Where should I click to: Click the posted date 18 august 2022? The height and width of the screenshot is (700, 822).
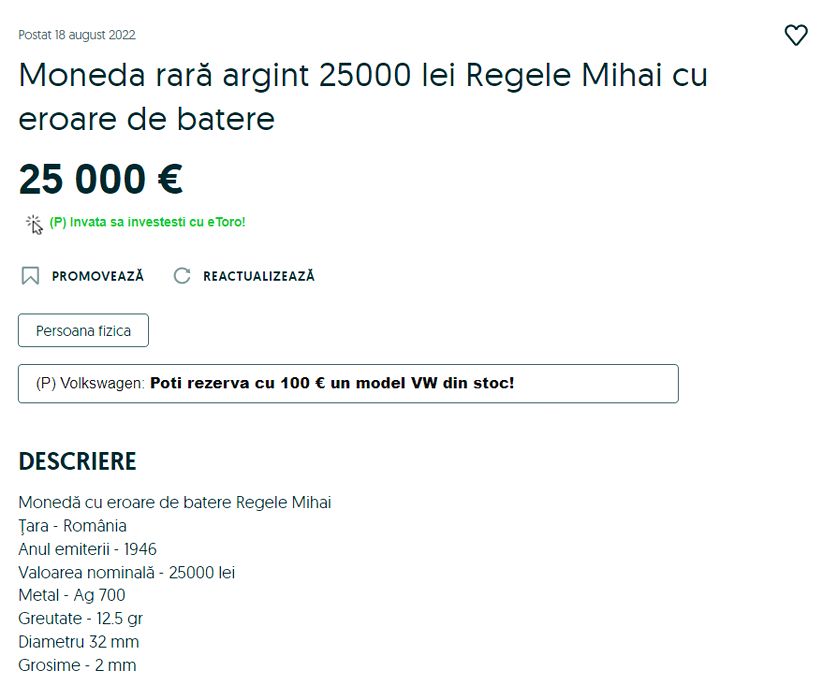77,35
